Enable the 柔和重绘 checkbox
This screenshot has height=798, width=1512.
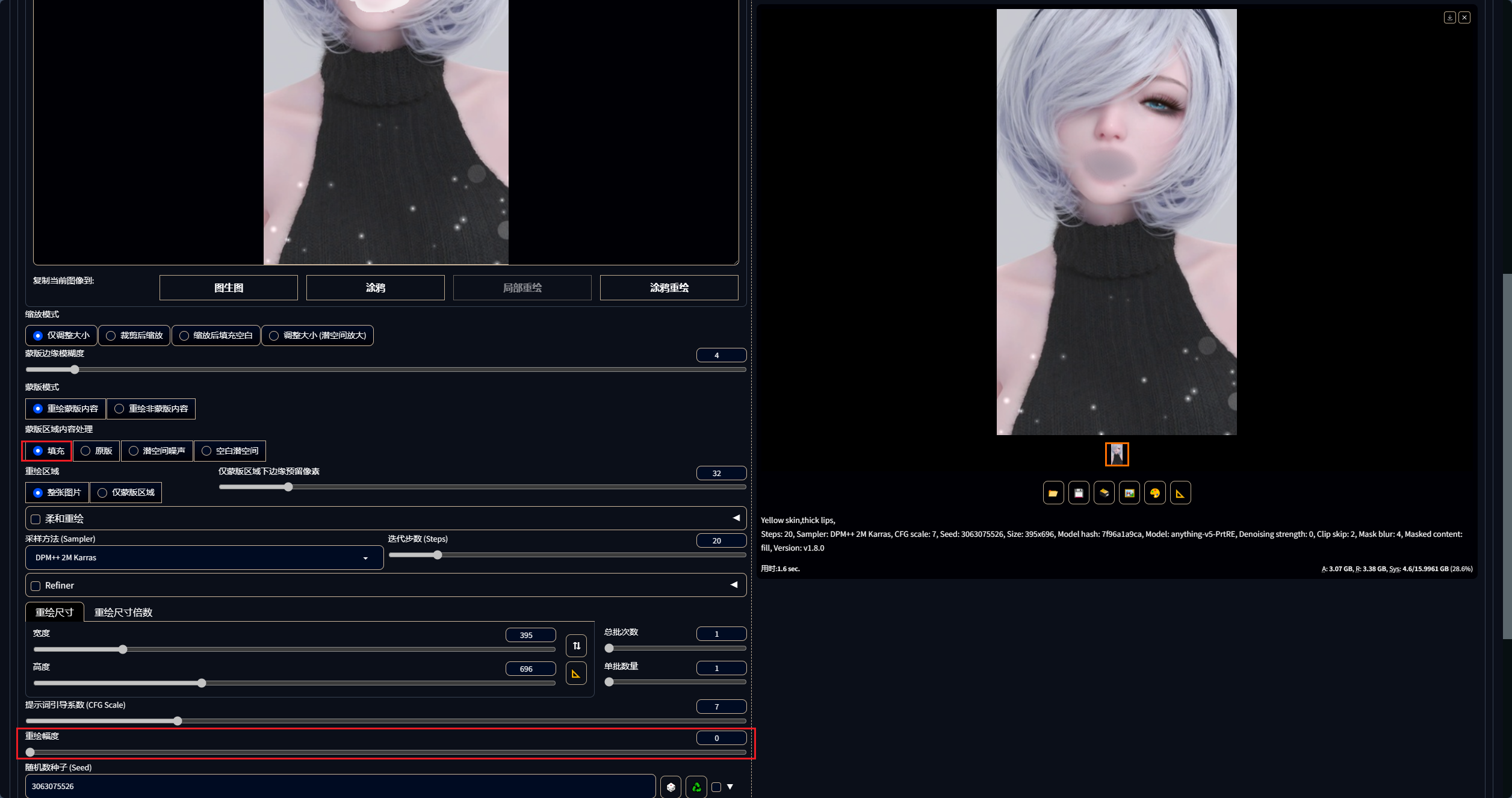[x=36, y=519]
